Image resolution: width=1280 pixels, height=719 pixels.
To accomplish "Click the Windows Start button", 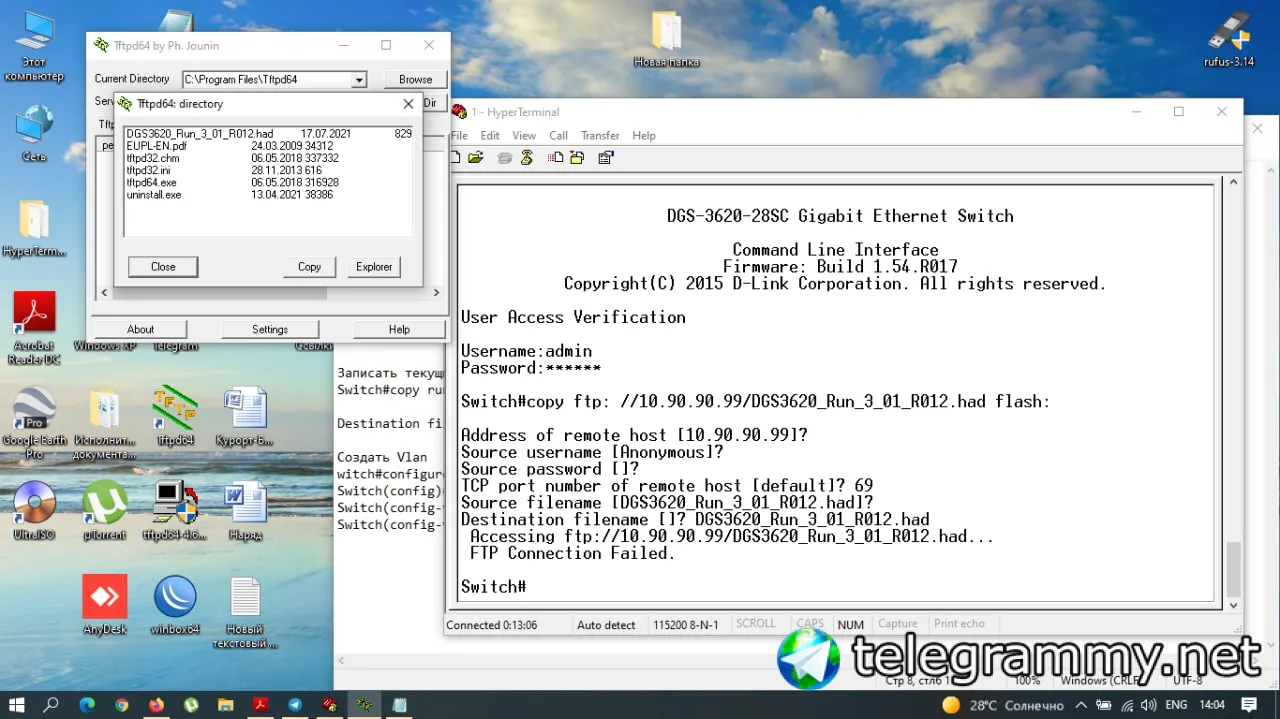I will pos(18,705).
